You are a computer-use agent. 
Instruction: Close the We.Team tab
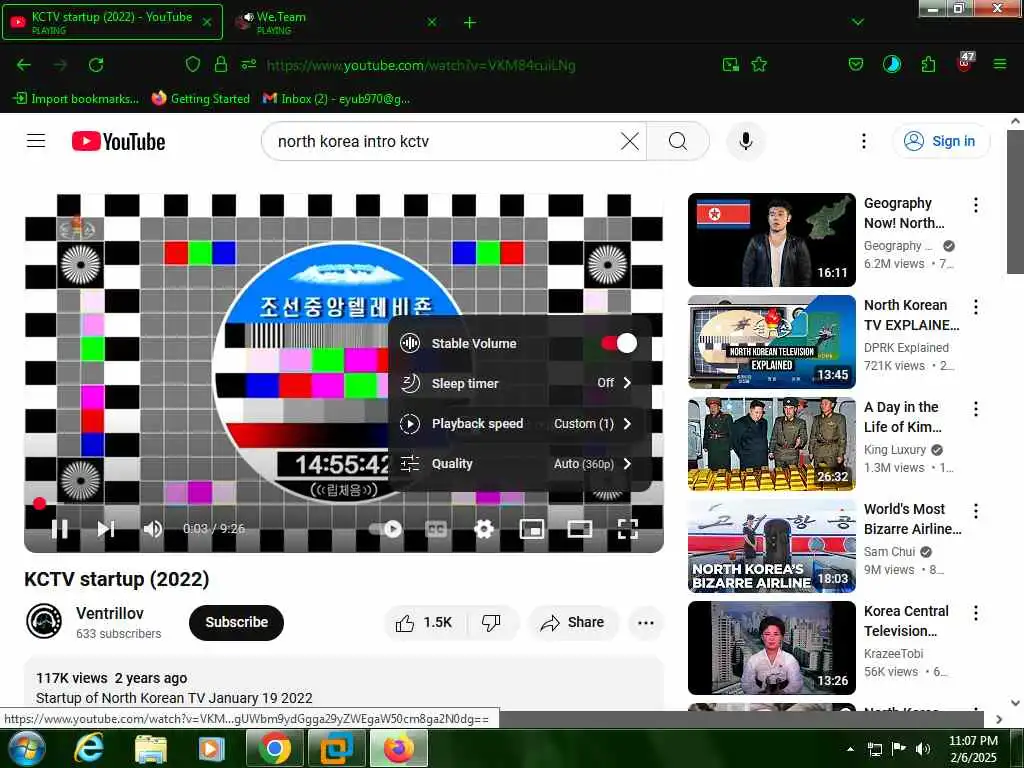[432, 22]
